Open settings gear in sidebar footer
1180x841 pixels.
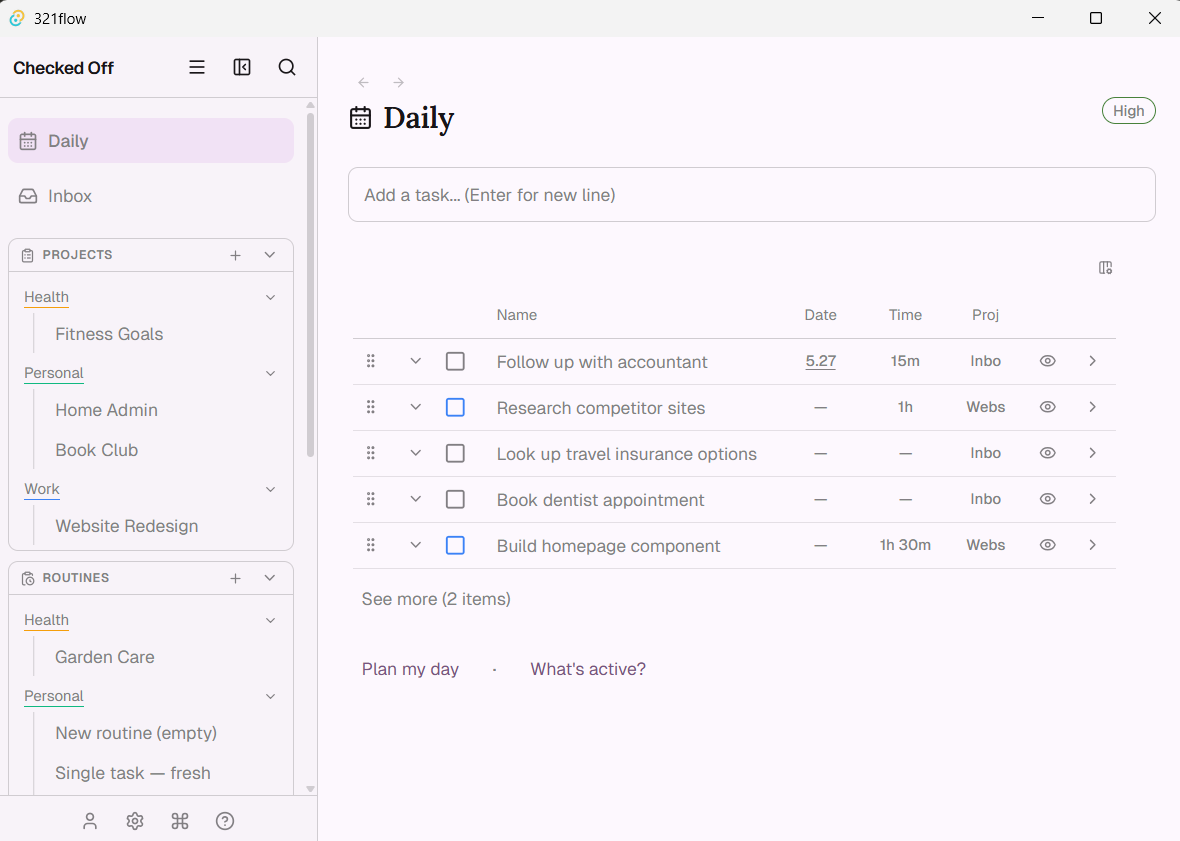click(135, 821)
